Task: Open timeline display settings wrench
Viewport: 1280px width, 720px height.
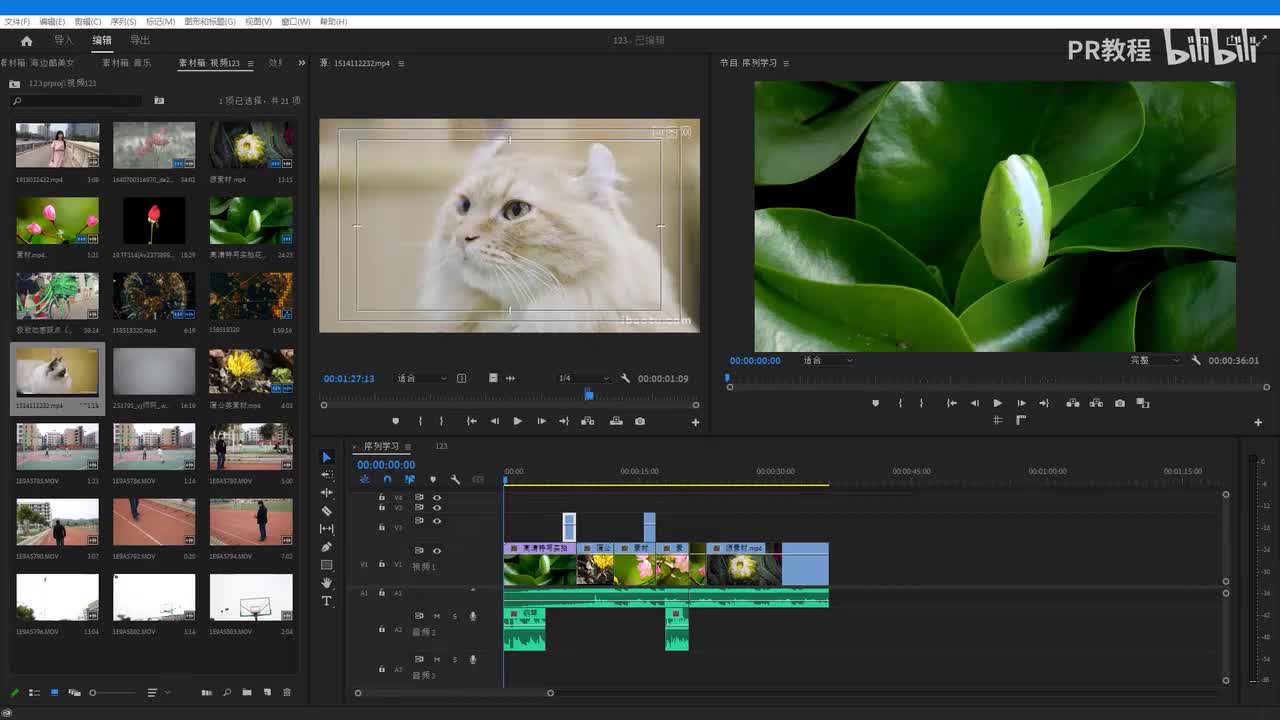Action: pos(455,480)
